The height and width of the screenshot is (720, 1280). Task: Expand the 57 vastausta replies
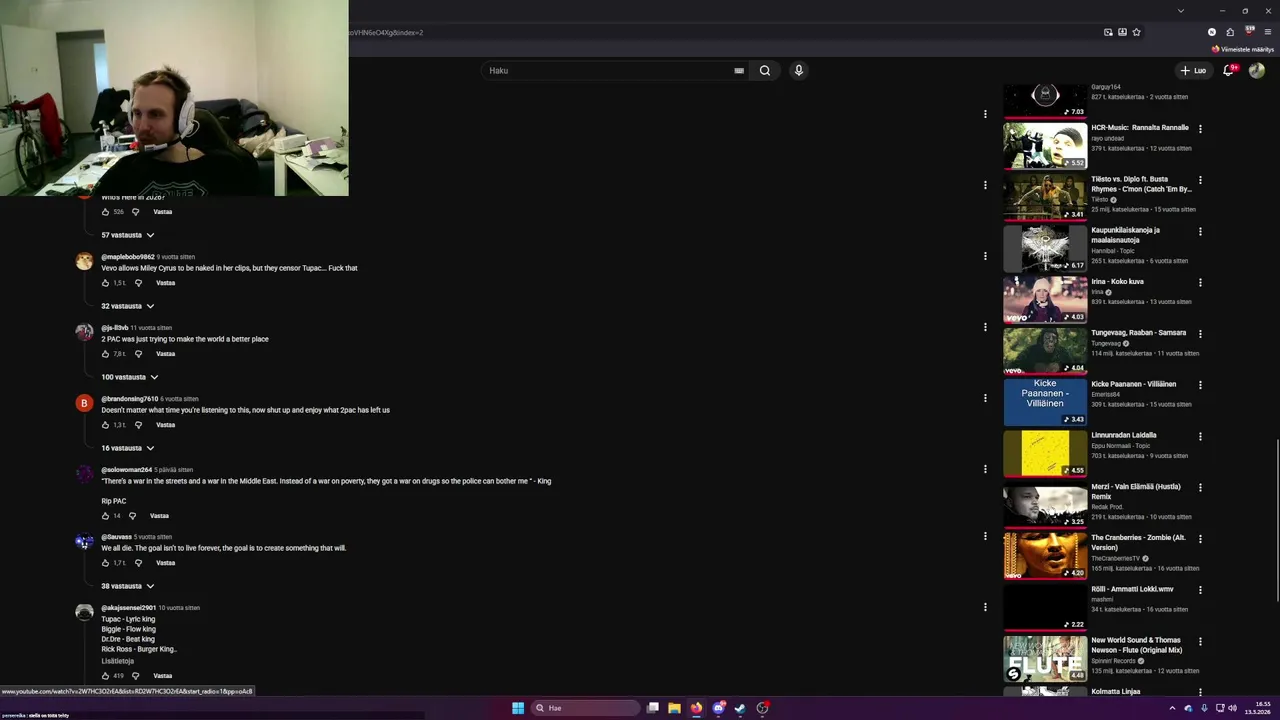click(128, 235)
